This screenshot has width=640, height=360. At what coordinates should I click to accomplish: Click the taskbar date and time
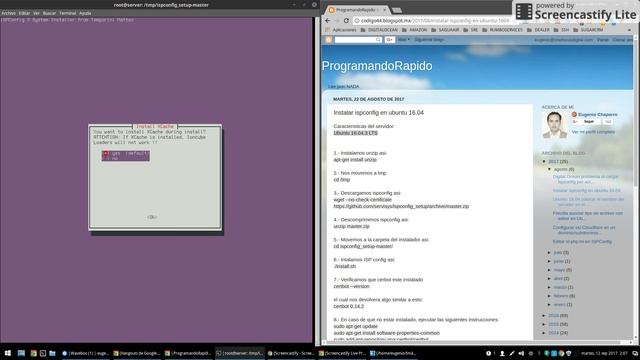(604, 353)
